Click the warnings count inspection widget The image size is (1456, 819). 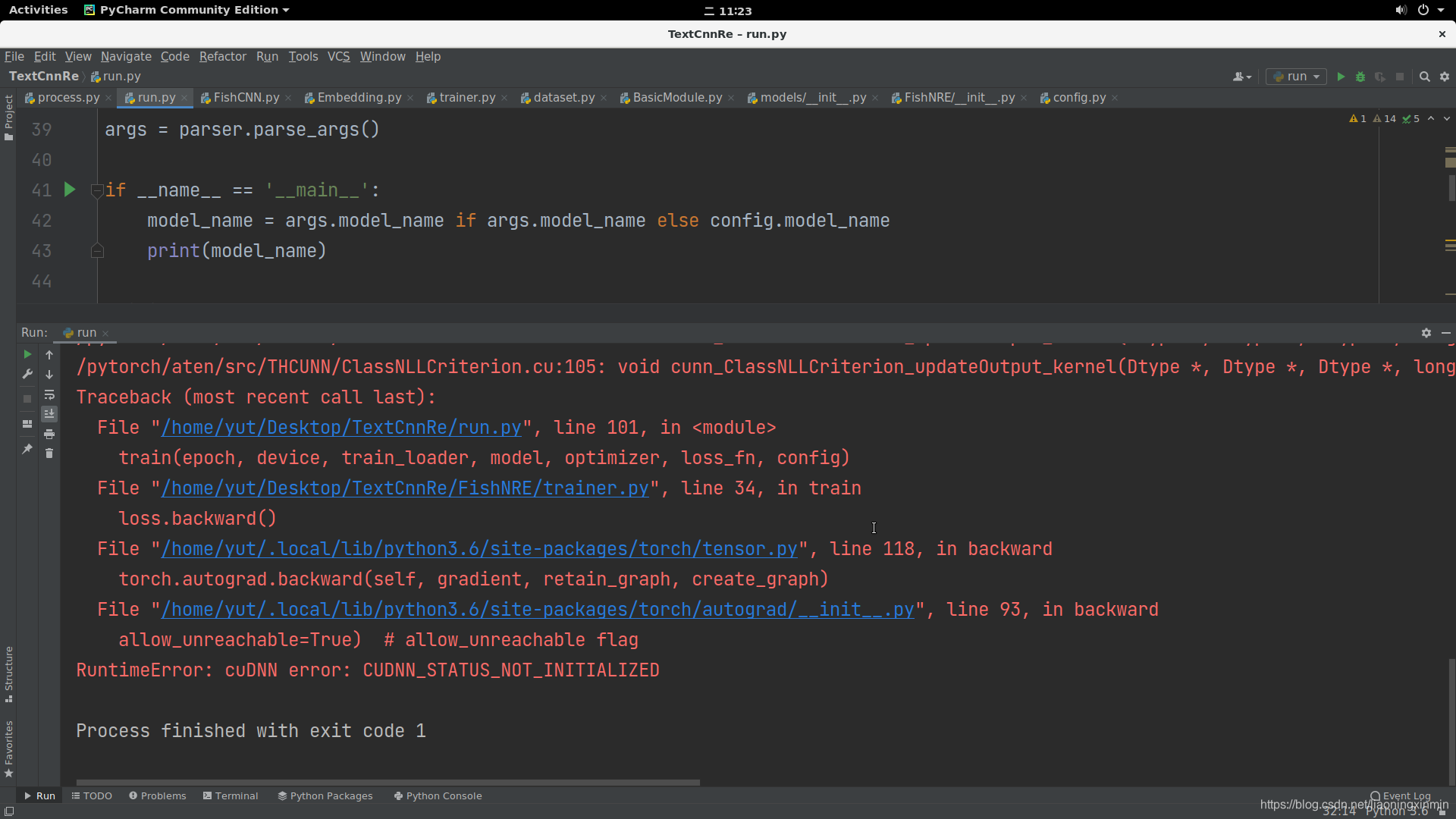(1385, 118)
